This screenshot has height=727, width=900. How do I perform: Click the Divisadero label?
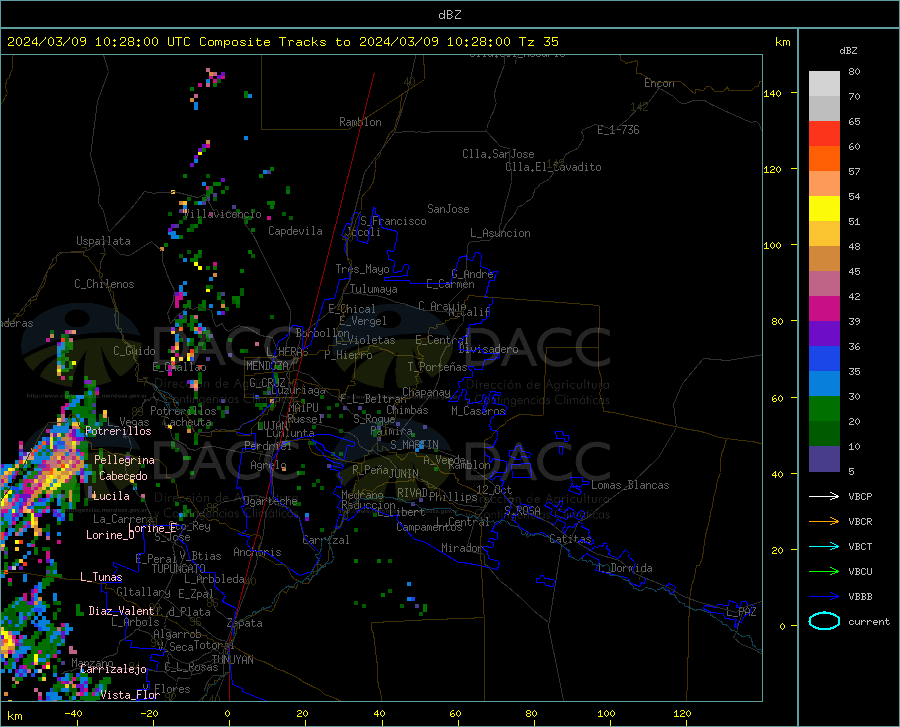[488, 349]
